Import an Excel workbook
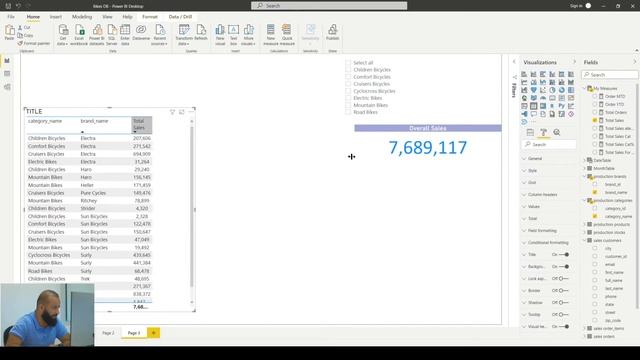 point(79,35)
